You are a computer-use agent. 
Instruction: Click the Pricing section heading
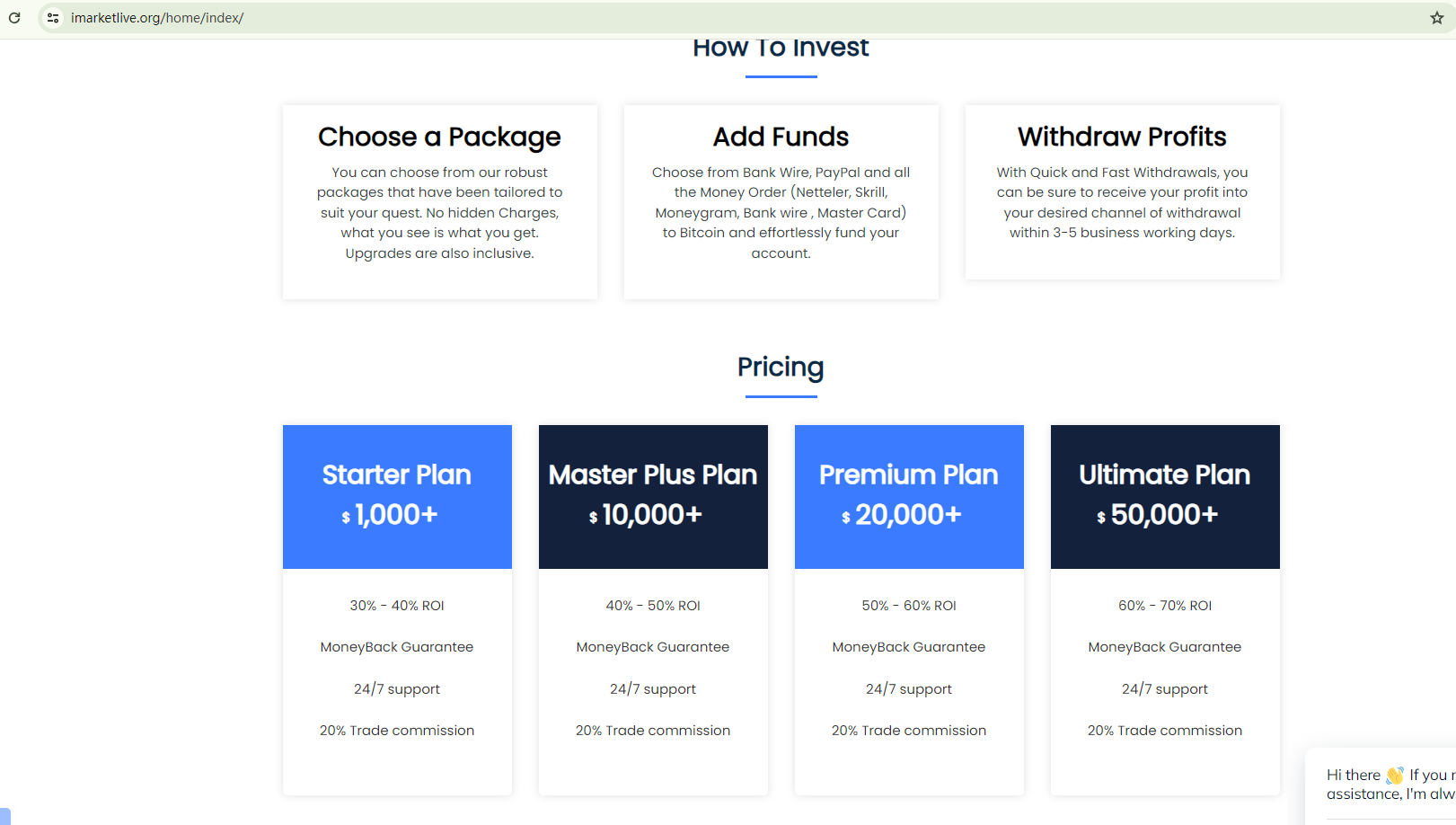pyautogui.click(x=781, y=367)
